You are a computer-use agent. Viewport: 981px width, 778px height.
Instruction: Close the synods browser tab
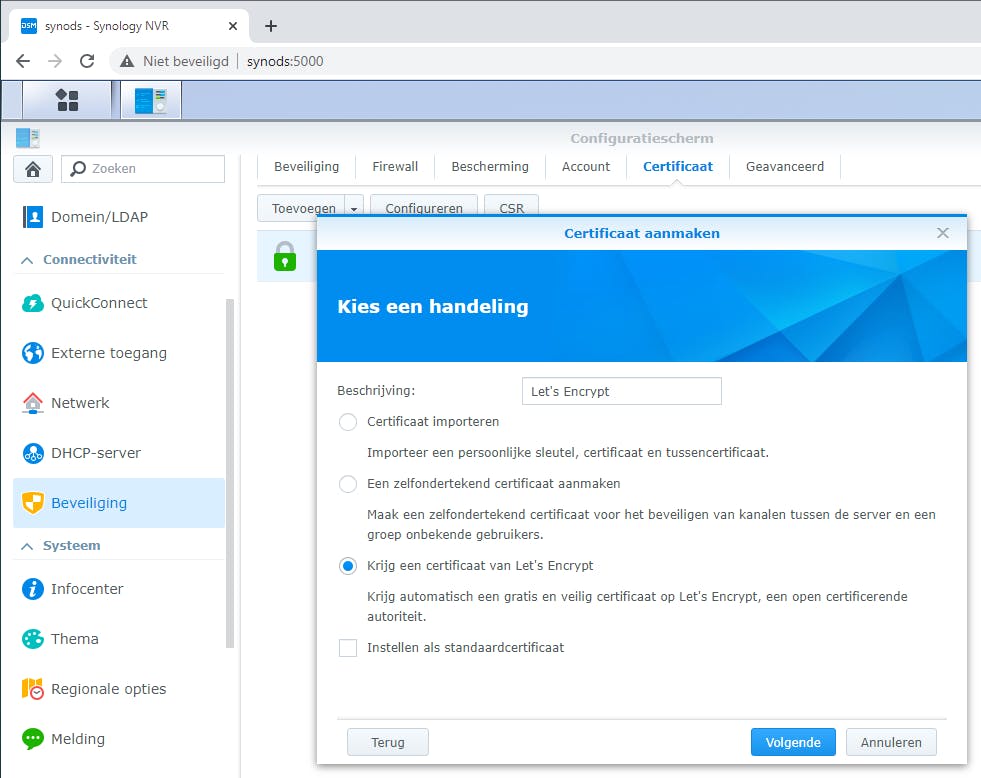point(233,26)
